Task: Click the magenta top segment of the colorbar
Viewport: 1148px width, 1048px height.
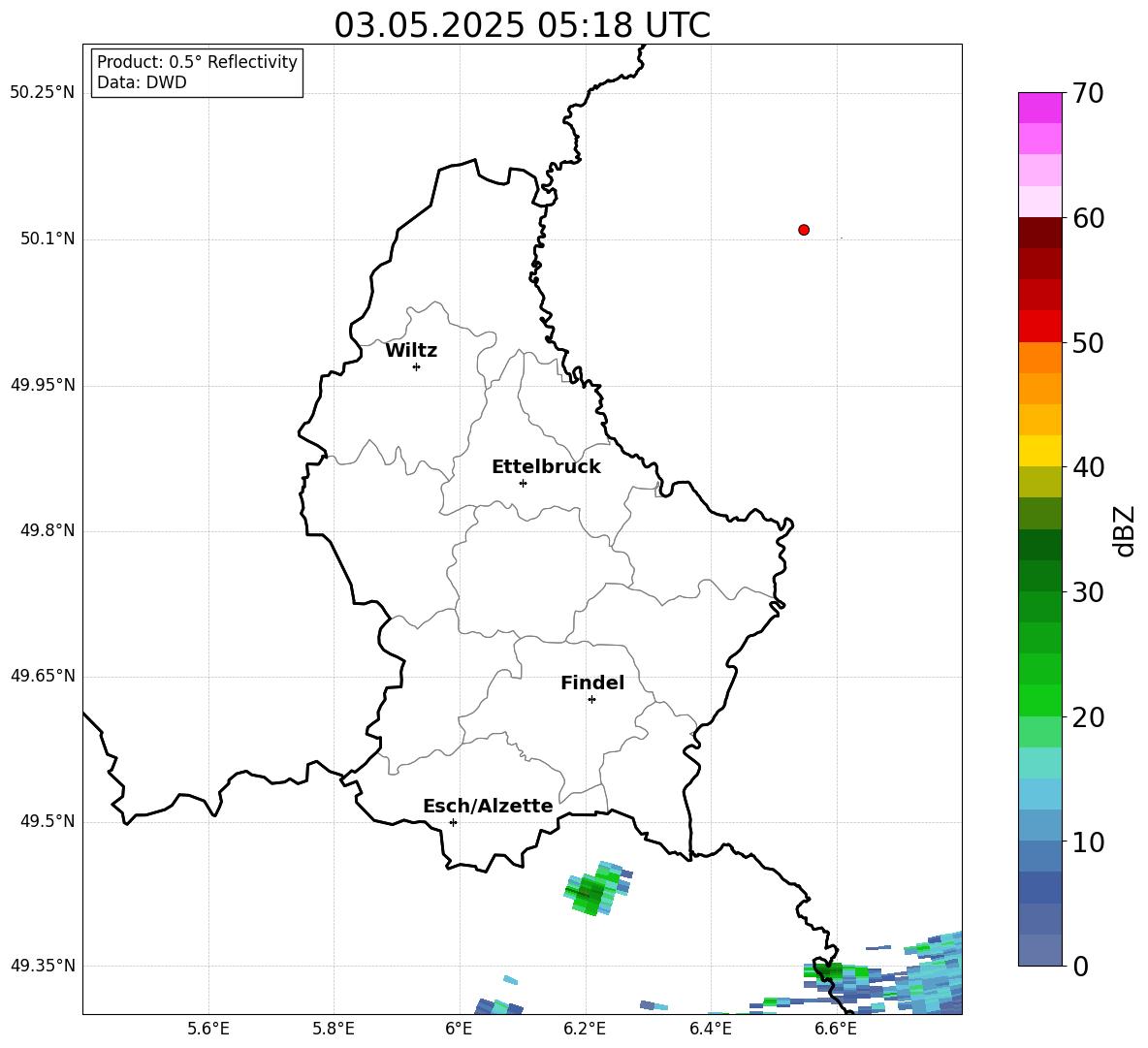Action: click(x=1039, y=108)
